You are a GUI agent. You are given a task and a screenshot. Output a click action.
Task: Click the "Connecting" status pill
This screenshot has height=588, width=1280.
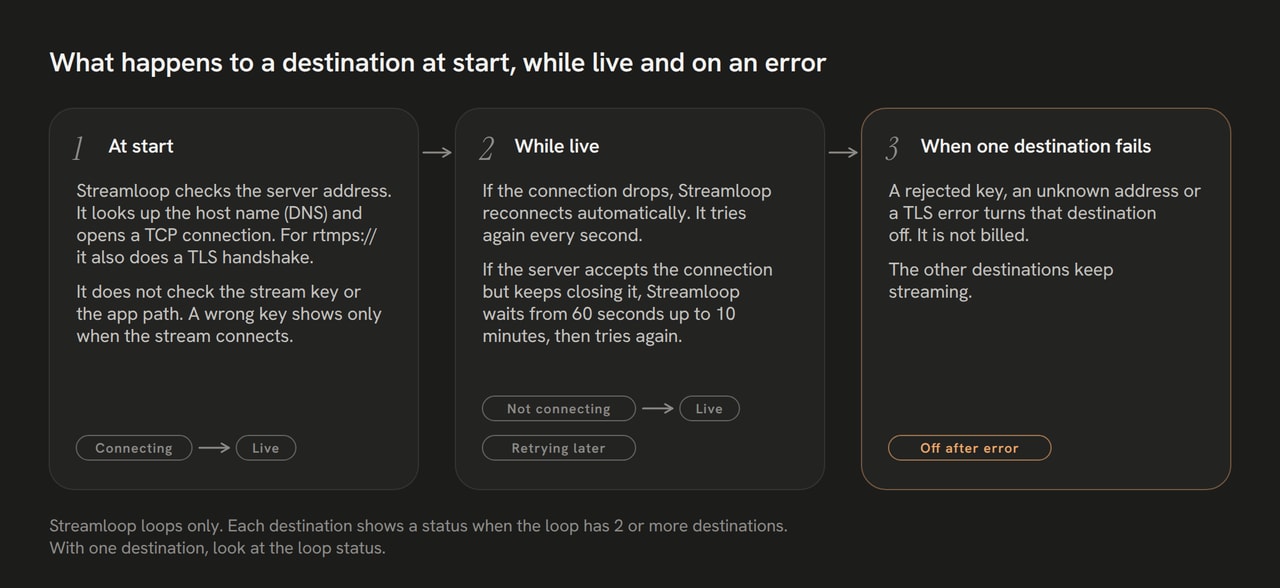point(134,448)
